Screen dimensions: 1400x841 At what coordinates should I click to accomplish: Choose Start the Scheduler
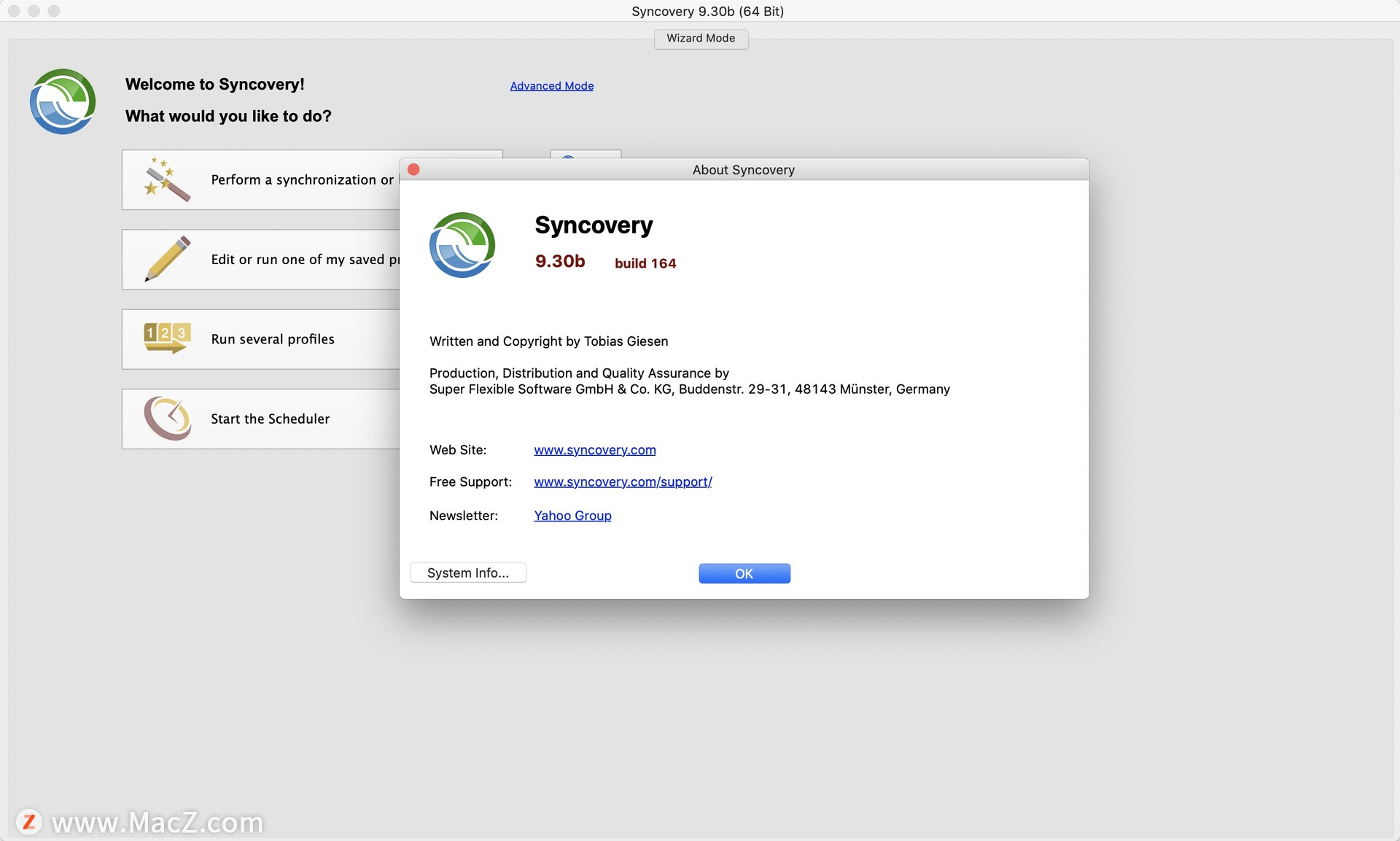261,418
